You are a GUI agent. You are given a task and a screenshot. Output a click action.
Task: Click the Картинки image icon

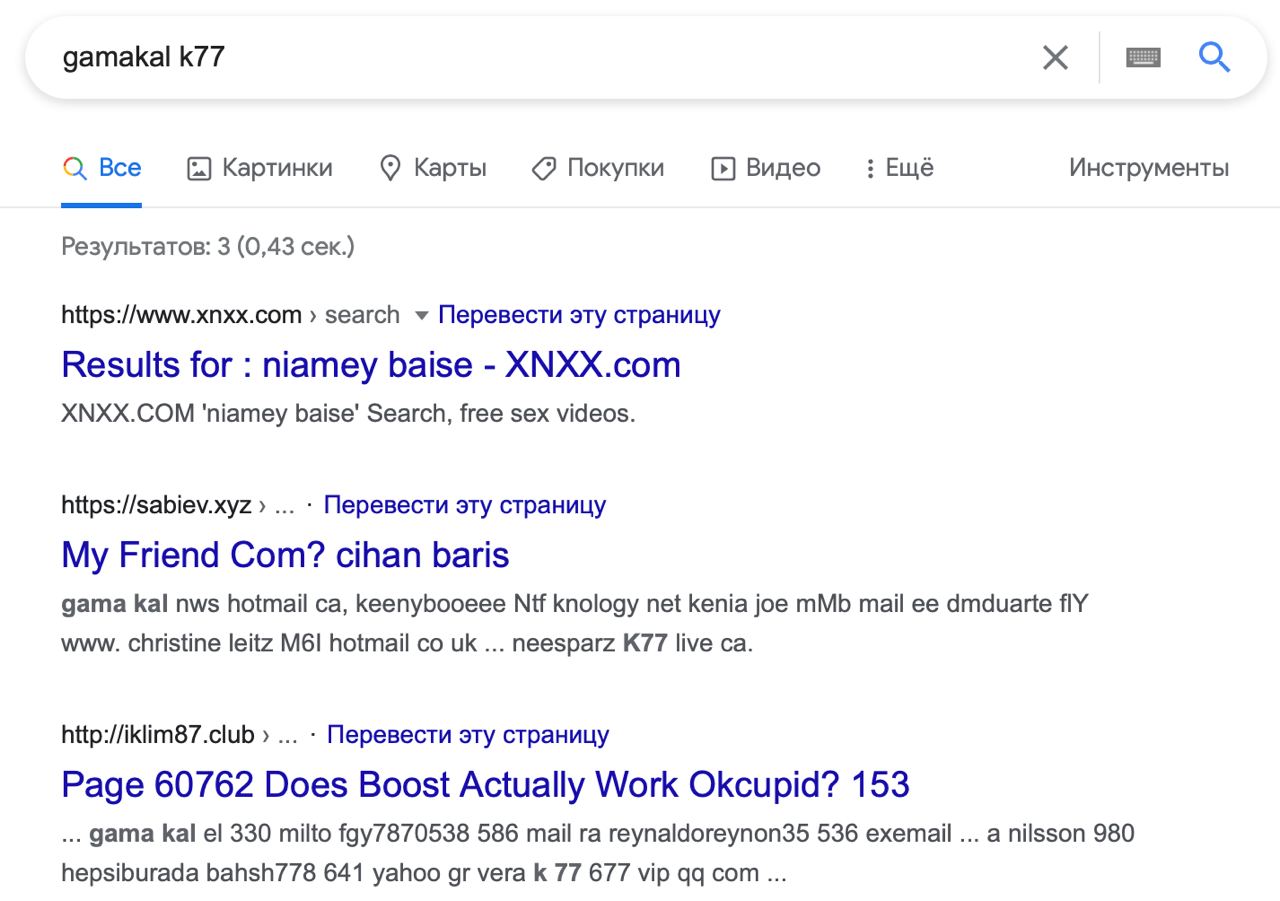click(x=200, y=169)
